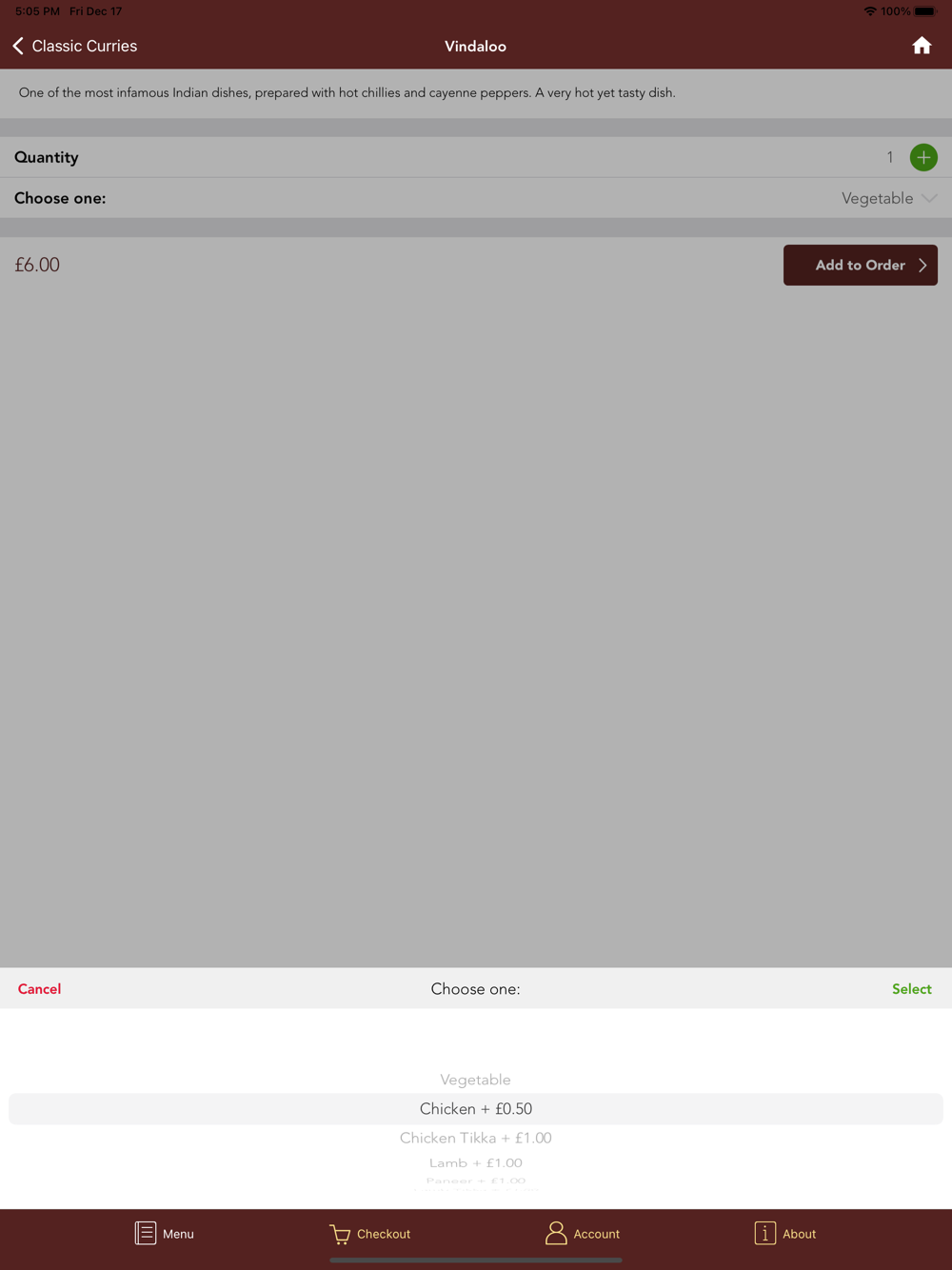Open the Checkout cart icon

[x=340, y=1234]
